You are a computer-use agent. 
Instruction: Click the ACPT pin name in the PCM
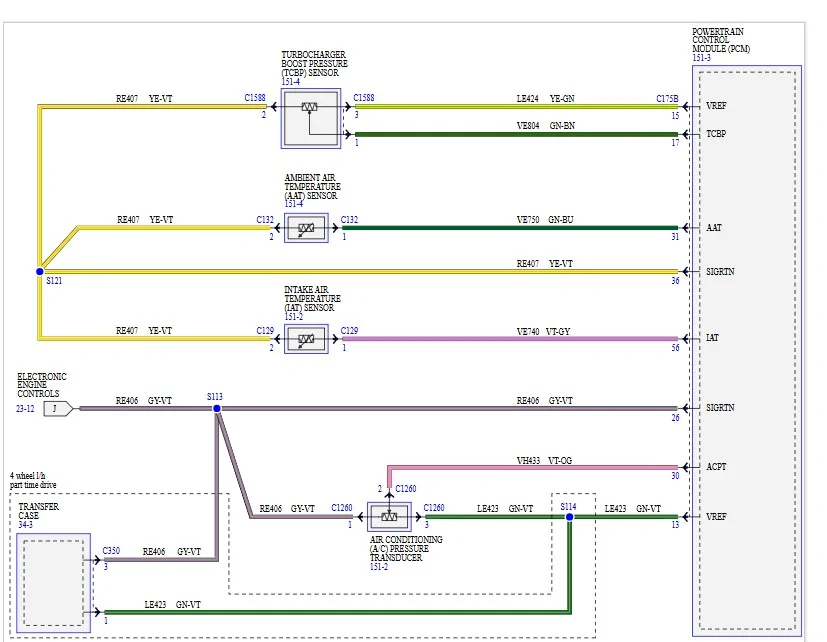(x=716, y=467)
